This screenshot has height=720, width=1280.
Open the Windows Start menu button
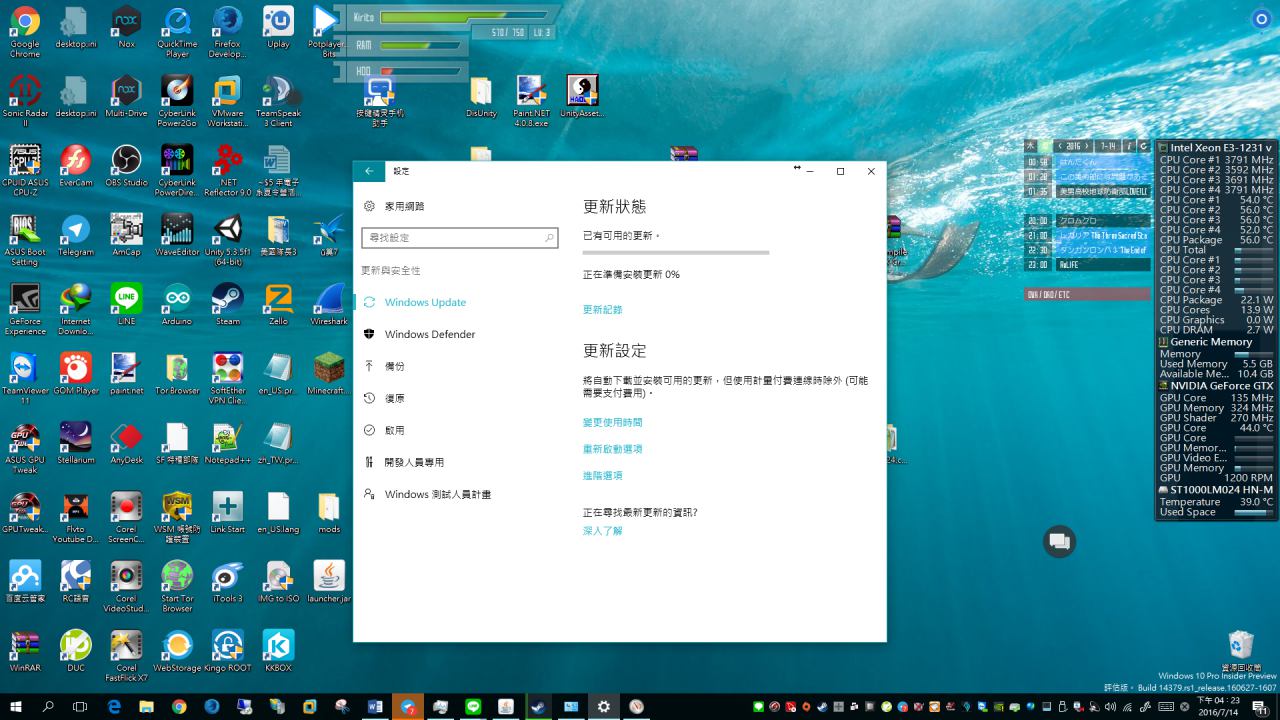[16, 706]
